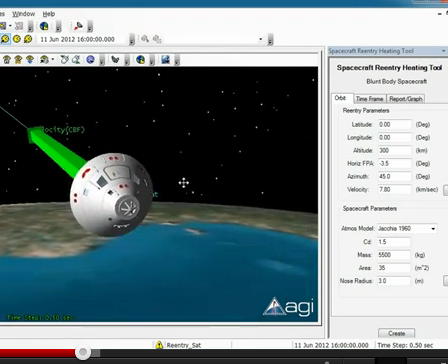Viewport: 448px width, 364px height.
Task: Open the Window menu
Action: (23, 14)
